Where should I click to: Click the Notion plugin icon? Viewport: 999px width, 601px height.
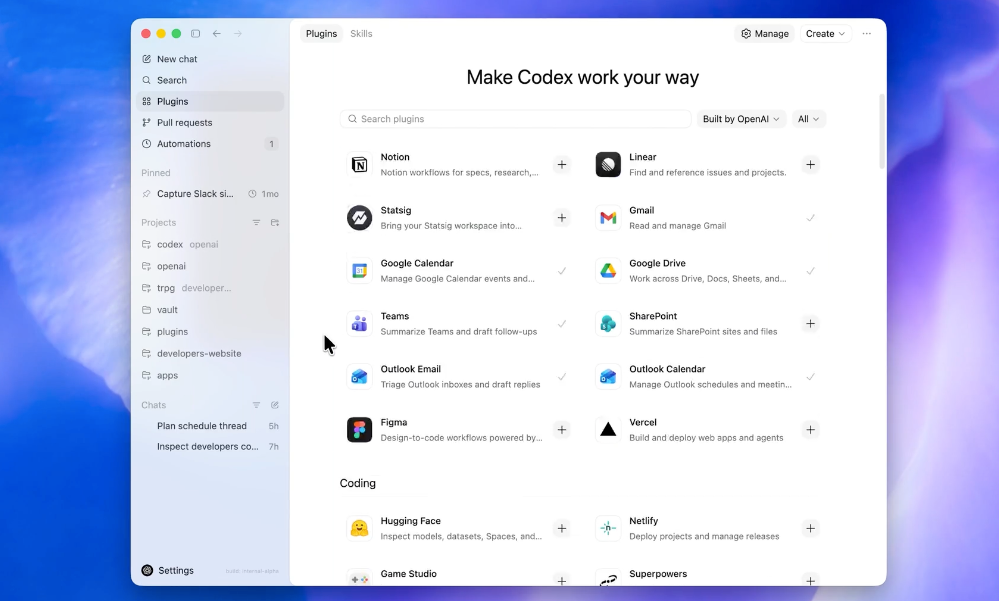tap(359, 165)
